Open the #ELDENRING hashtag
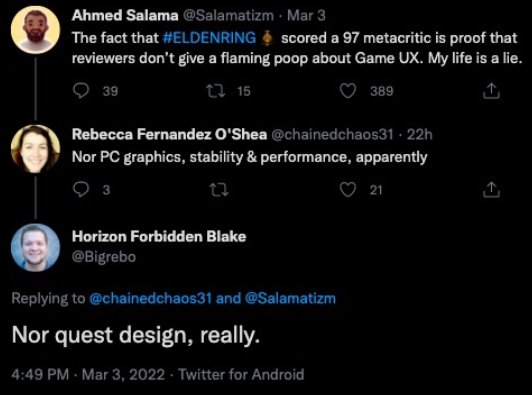Image resolution: width=532 pixels, height=395 pixels. [x=210, y=38]
